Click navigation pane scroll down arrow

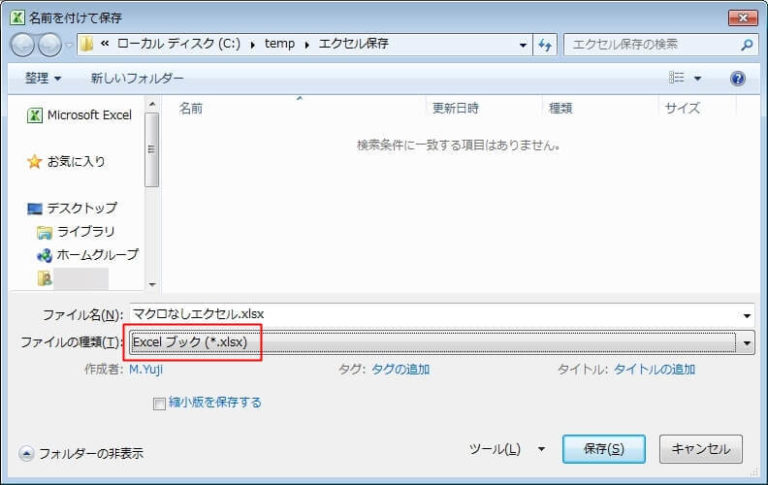(x=152, y=284)
